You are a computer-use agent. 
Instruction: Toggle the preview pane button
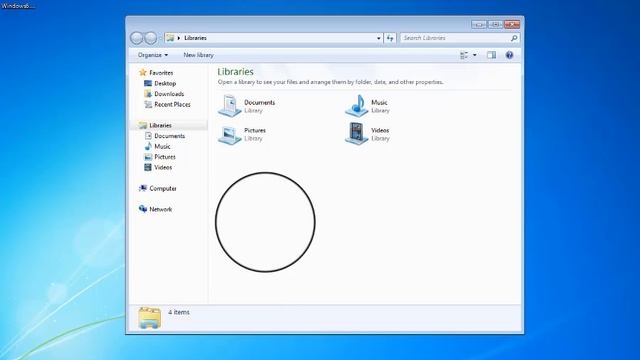[x=491, y=55]
